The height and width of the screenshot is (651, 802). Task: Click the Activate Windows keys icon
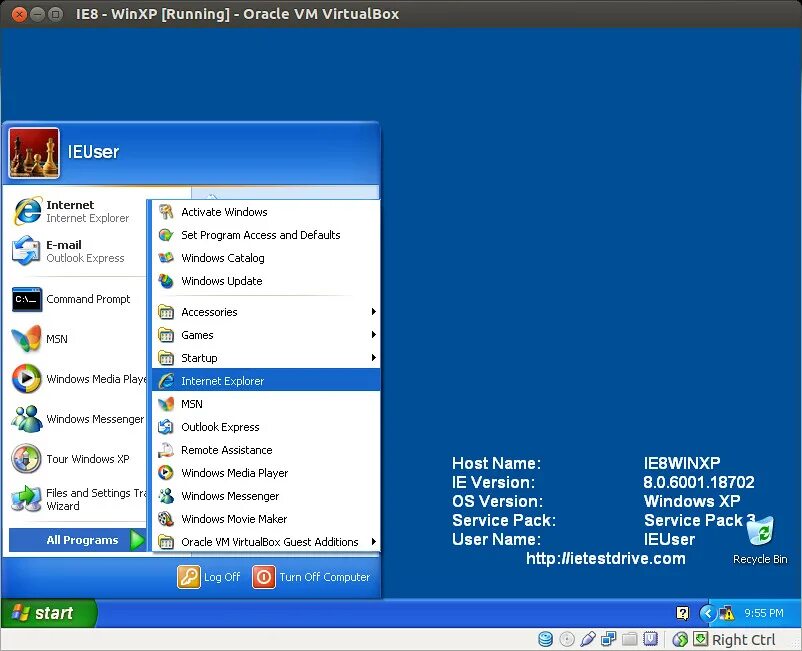[x=166, y=212]
